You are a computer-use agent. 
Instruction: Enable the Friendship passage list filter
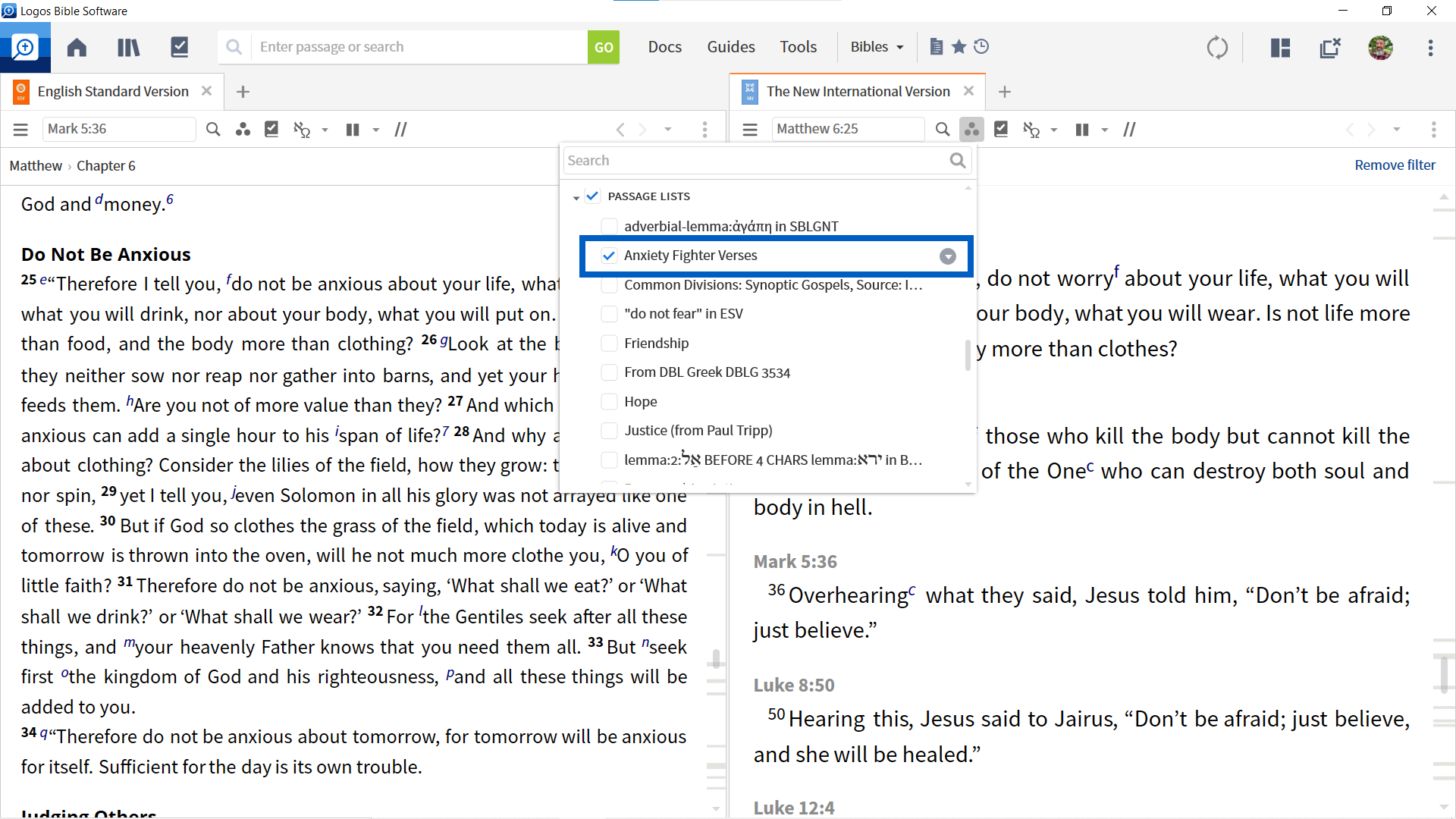609,343
